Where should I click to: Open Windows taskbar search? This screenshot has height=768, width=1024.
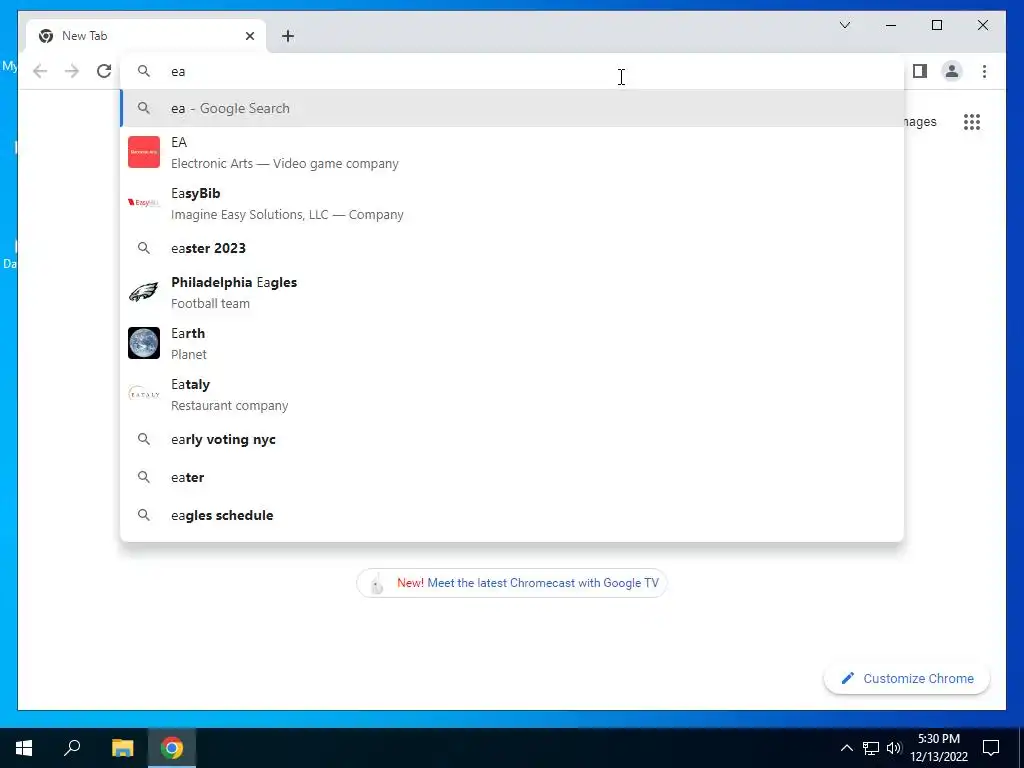coord(72,748)
